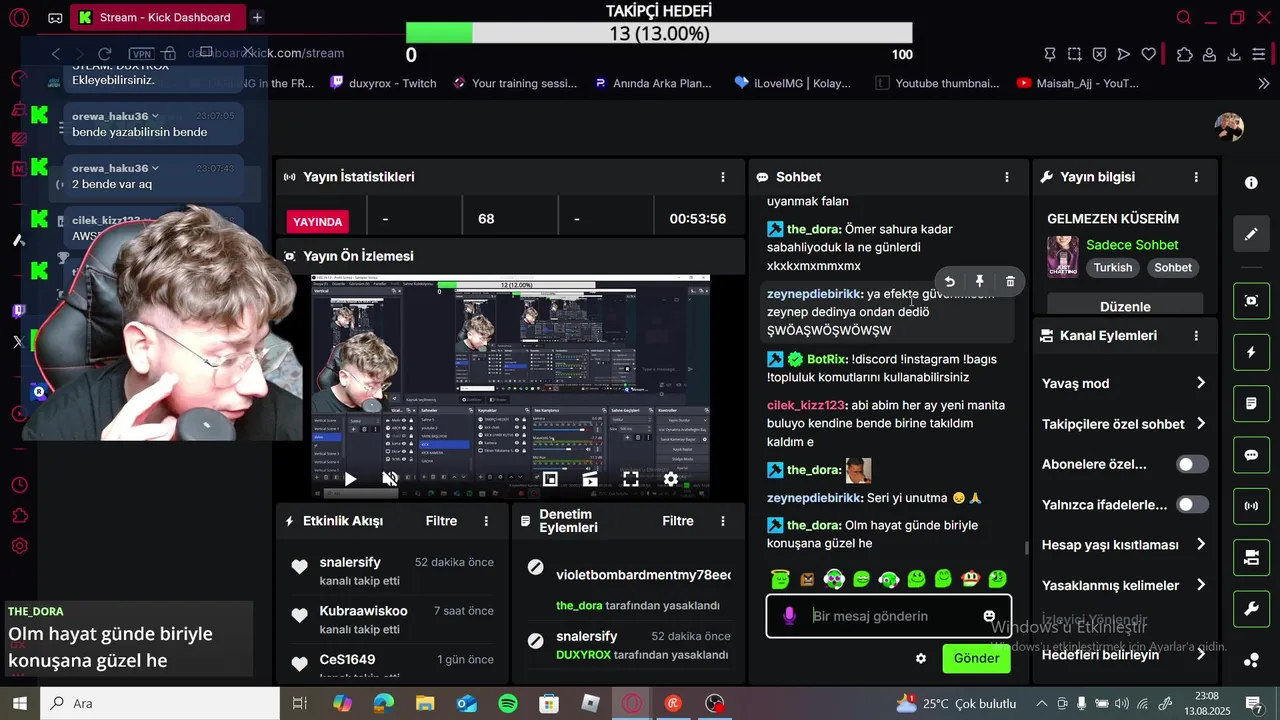This screenshot has width=1280, height=720.
Task: Open Anında Arka Plan... bookmark
Action: pyautogui.click(x=652, y=83)
